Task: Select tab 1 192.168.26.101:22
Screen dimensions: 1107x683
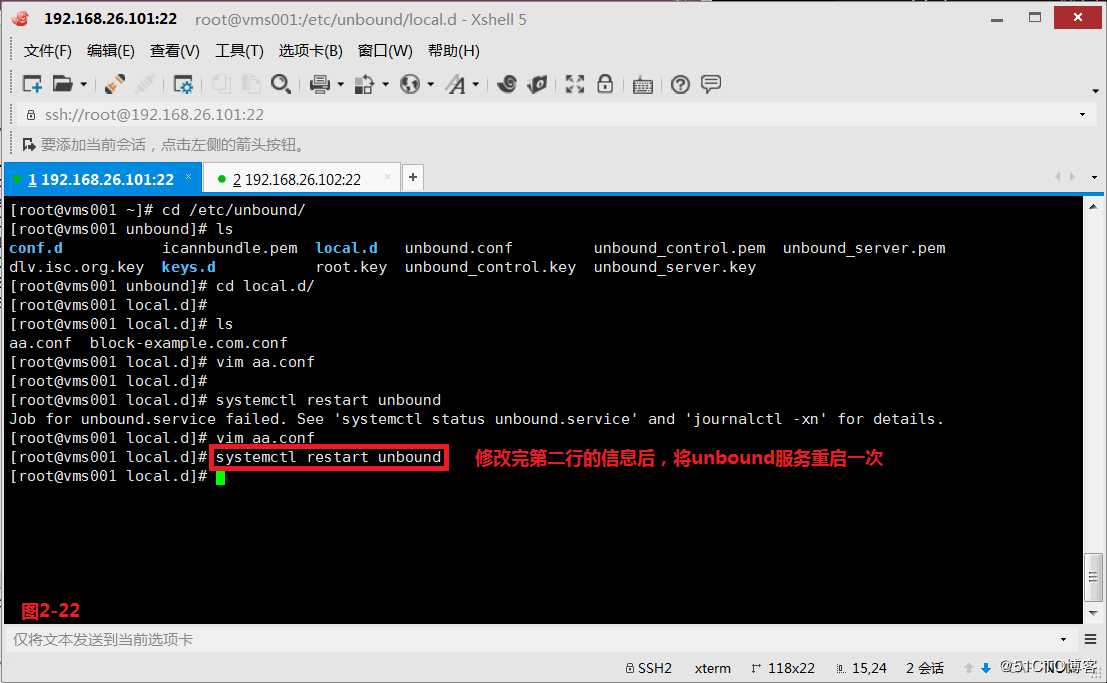Action: tap(101, 179)
